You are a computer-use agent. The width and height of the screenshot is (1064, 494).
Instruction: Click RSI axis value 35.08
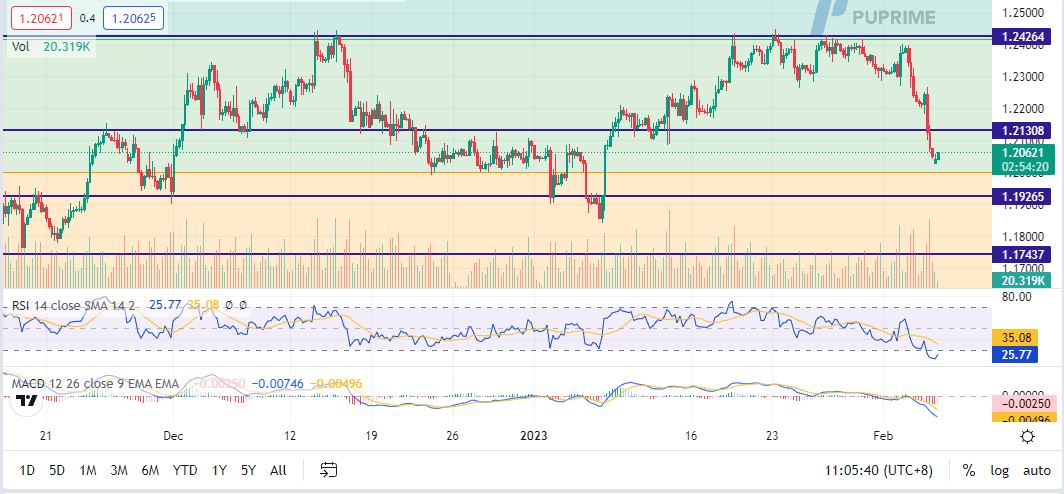(x=1015, y=337)
